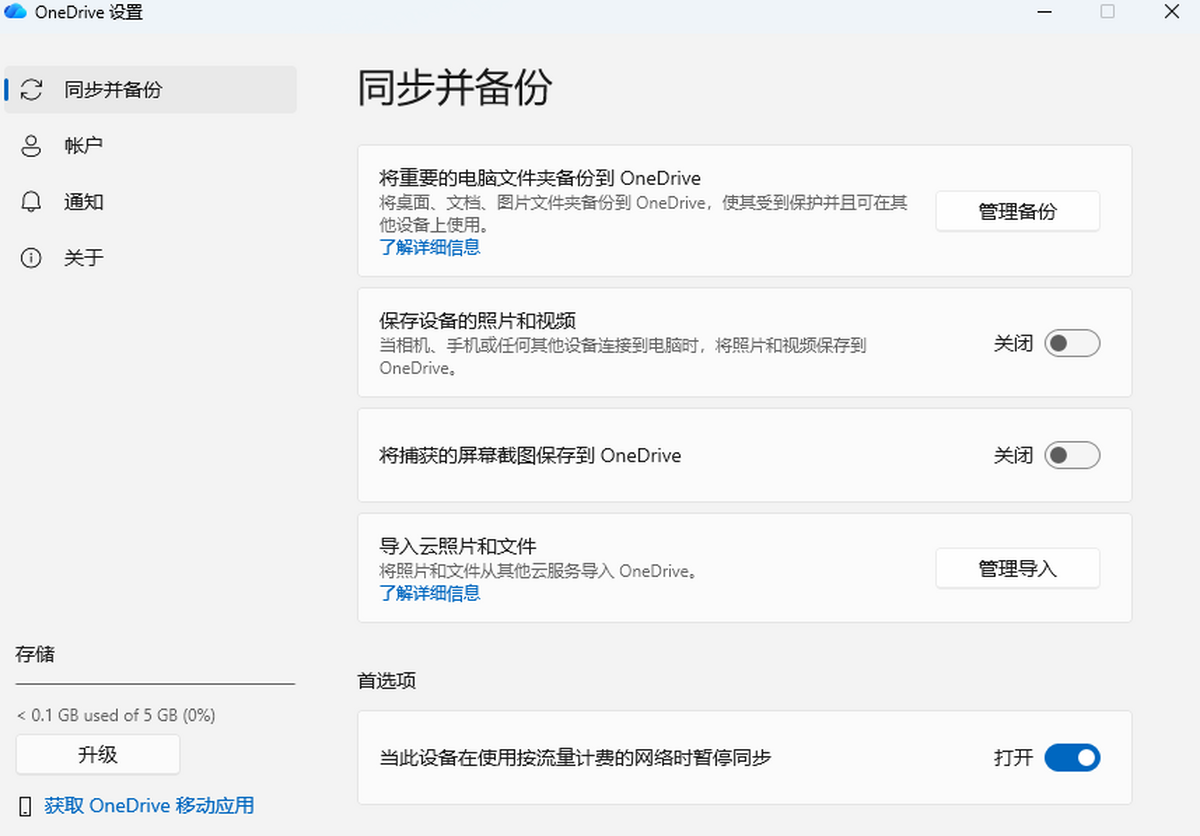Maximize the OneDrive settings window
Viewport: 1200px width, 836px height.
[1107, 12]
